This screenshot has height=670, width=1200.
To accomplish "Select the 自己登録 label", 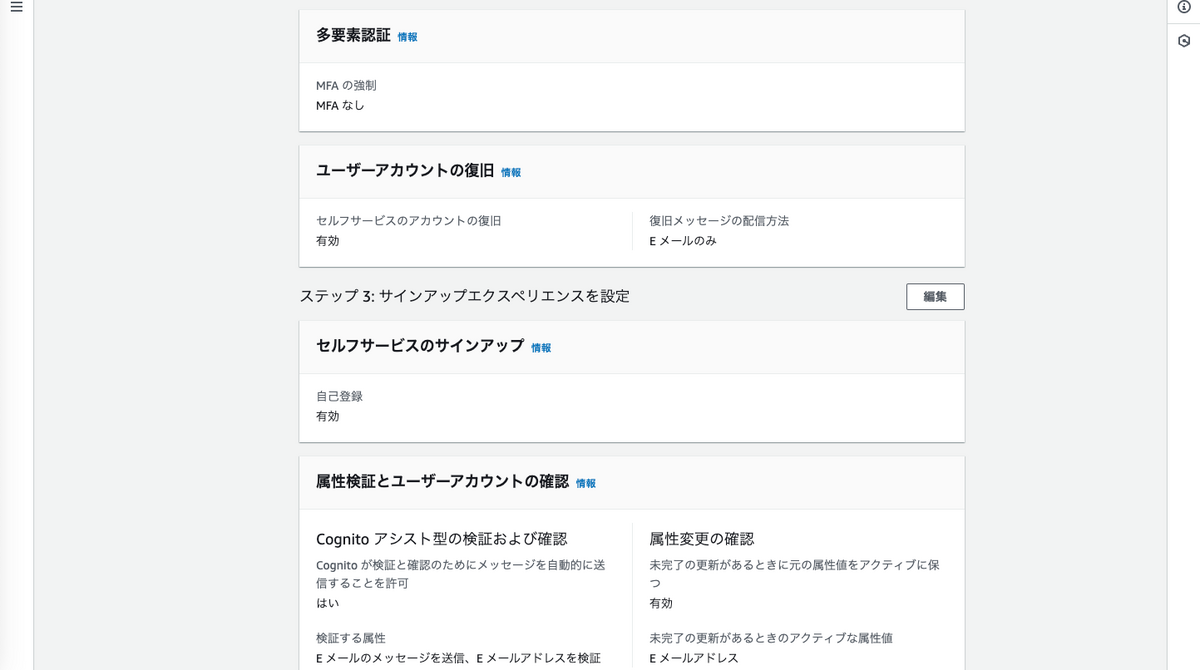I will [339, 397].
